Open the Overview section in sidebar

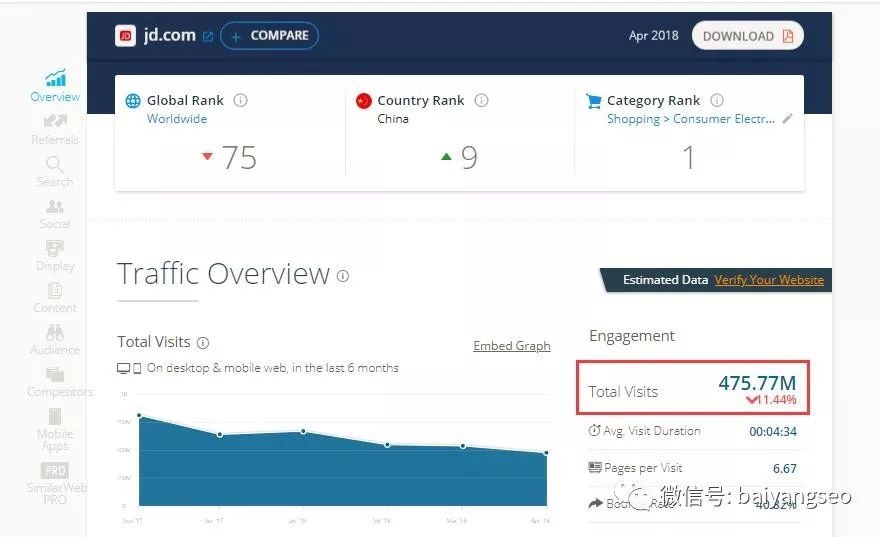click(55, 86)
